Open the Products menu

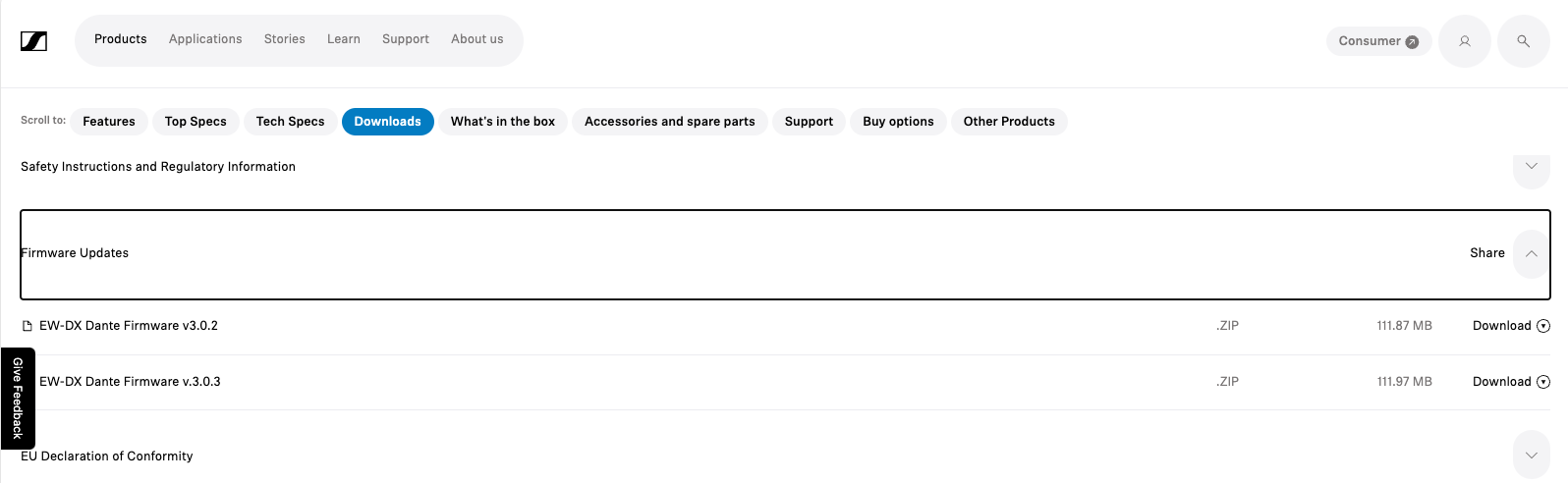[121, 39]
